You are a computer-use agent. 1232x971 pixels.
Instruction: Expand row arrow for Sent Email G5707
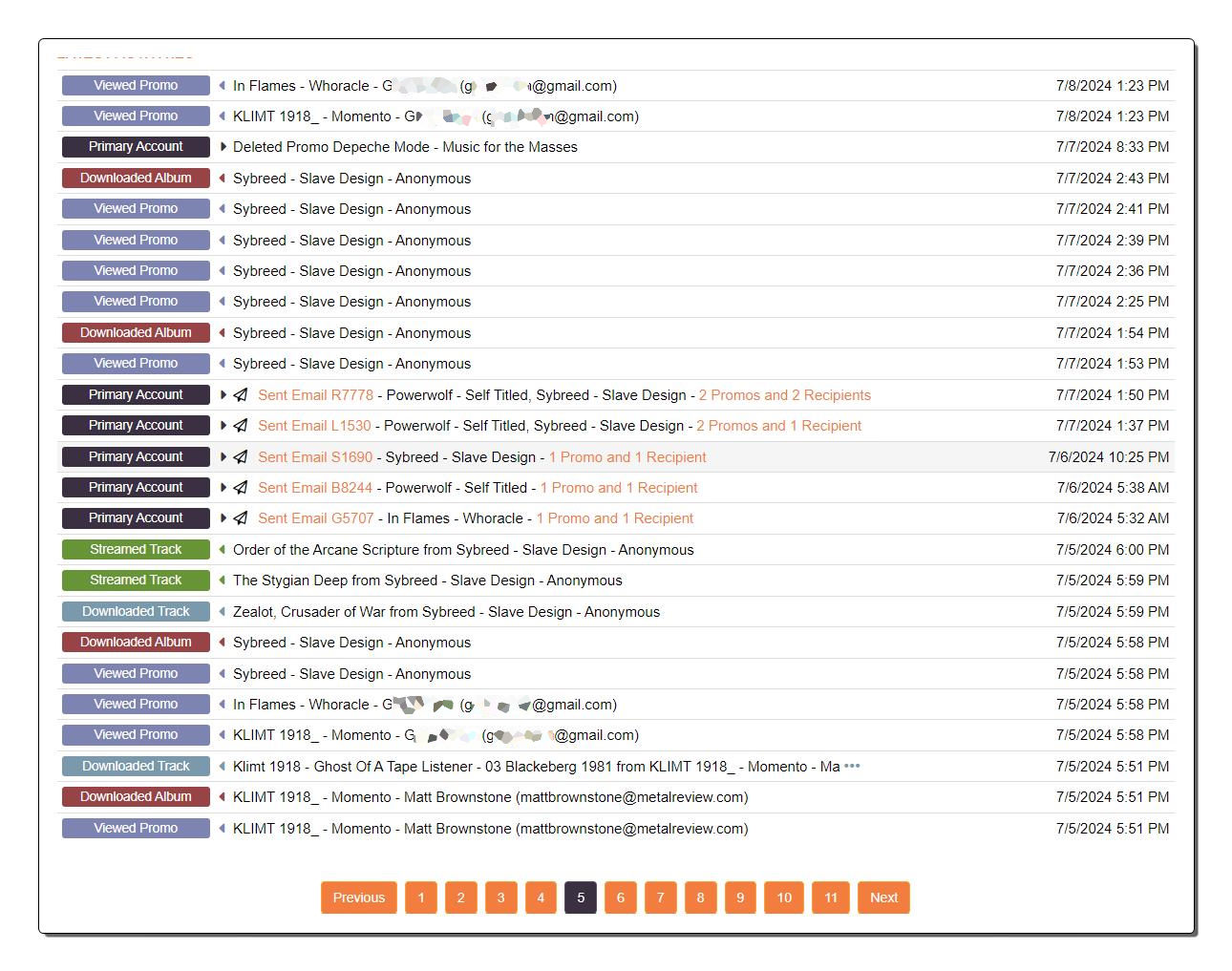(x=223, y=518)
